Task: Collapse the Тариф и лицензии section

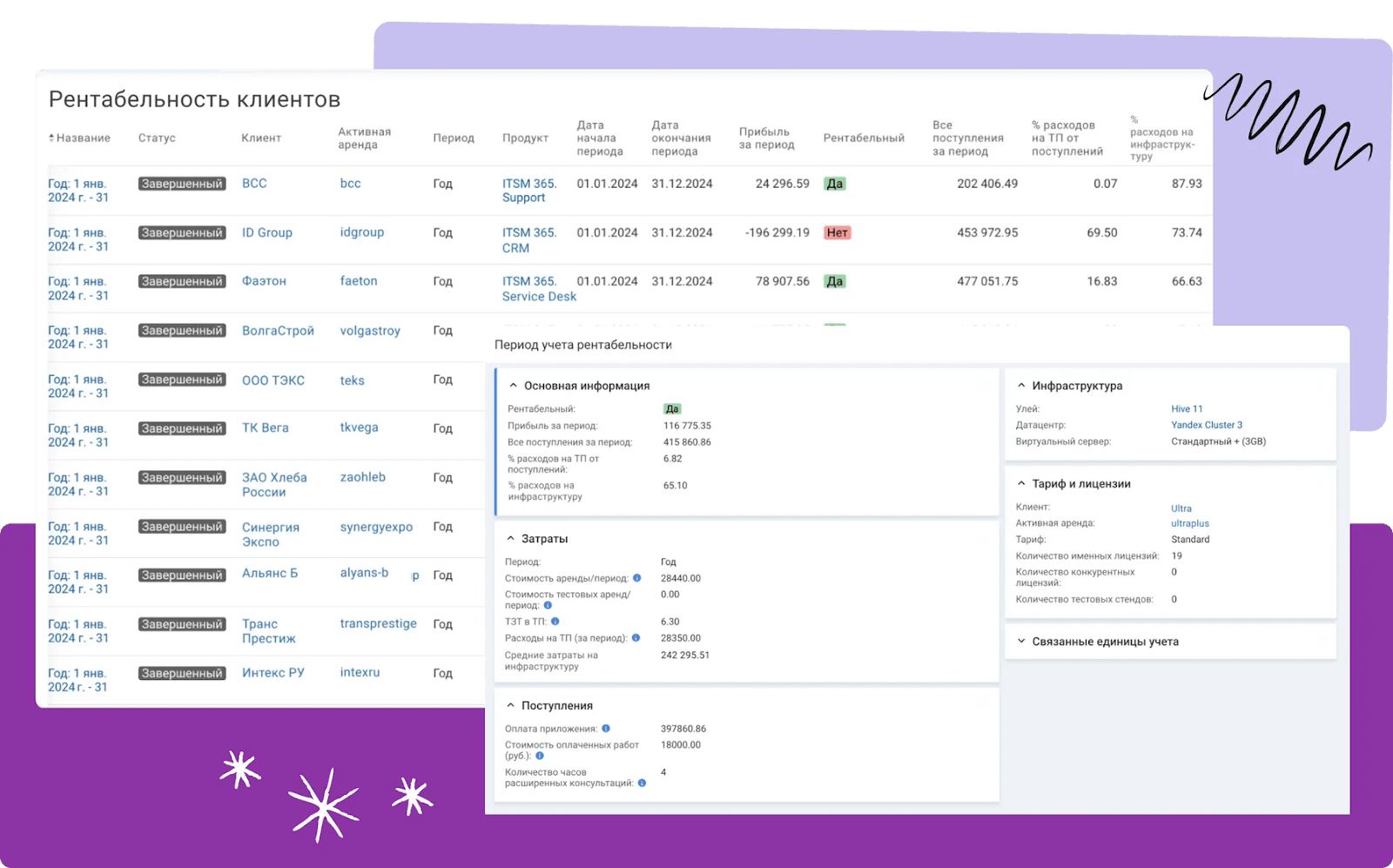Action: [x=1021, y=484]
